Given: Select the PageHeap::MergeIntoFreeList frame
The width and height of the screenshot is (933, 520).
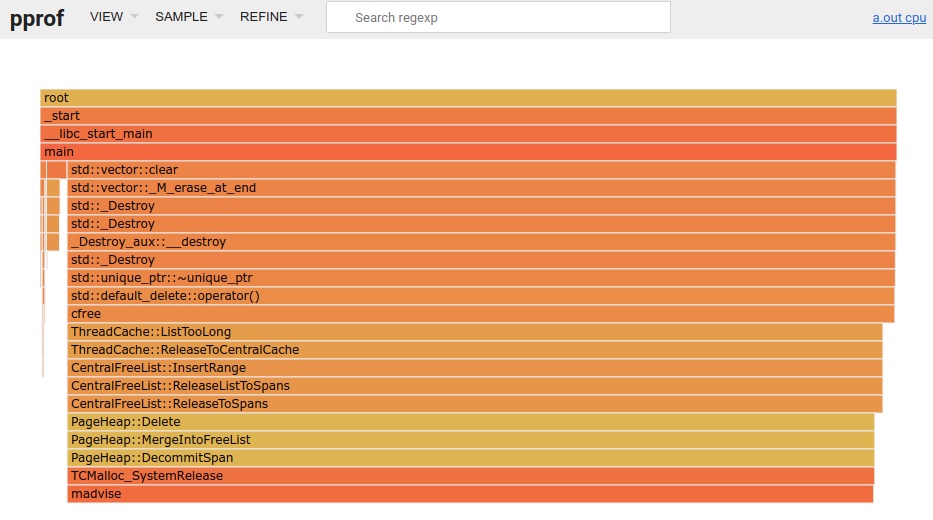Looking at the screenshot, I should 471,440.
